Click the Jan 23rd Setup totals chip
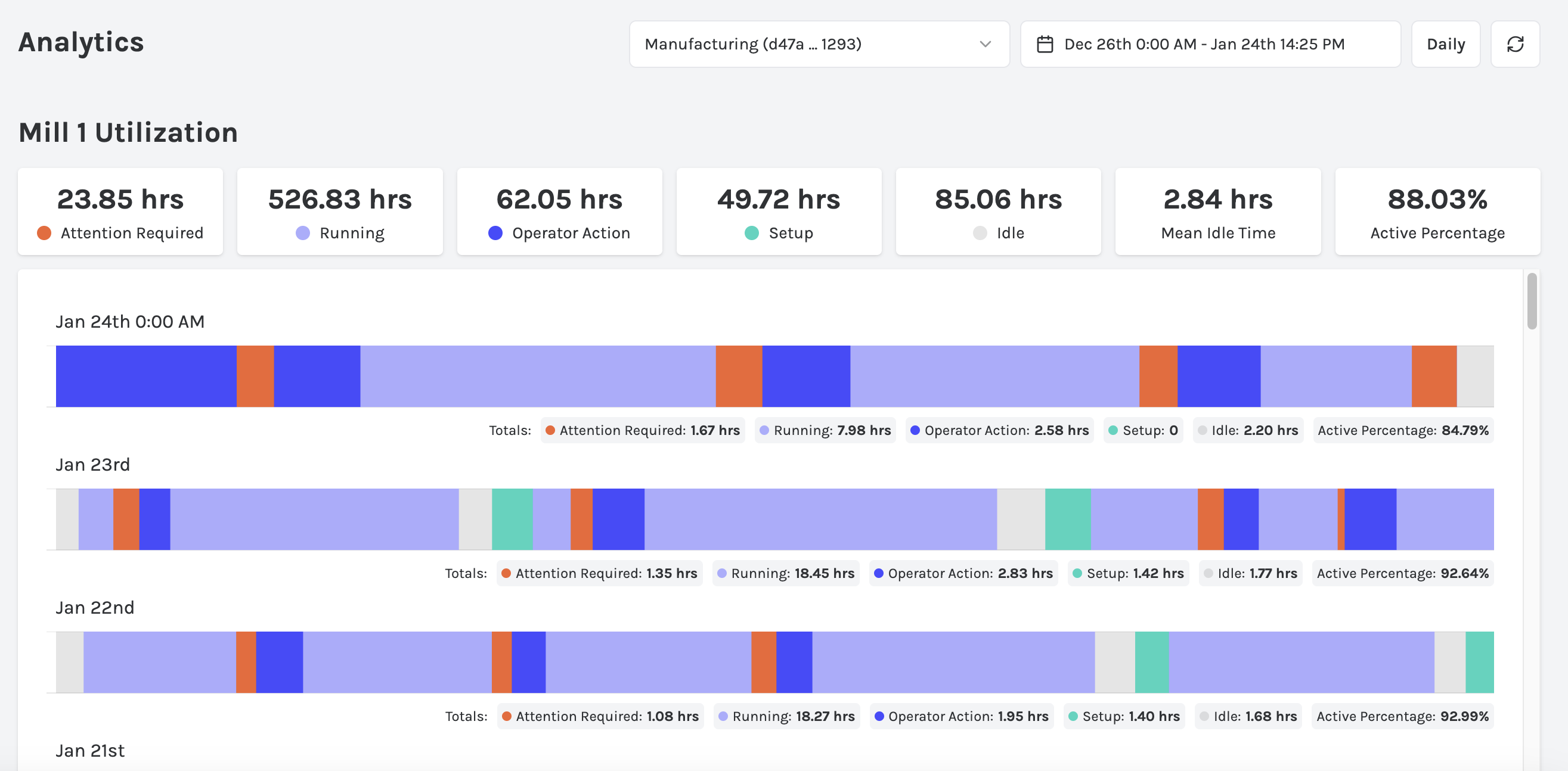 point(1127,573)
